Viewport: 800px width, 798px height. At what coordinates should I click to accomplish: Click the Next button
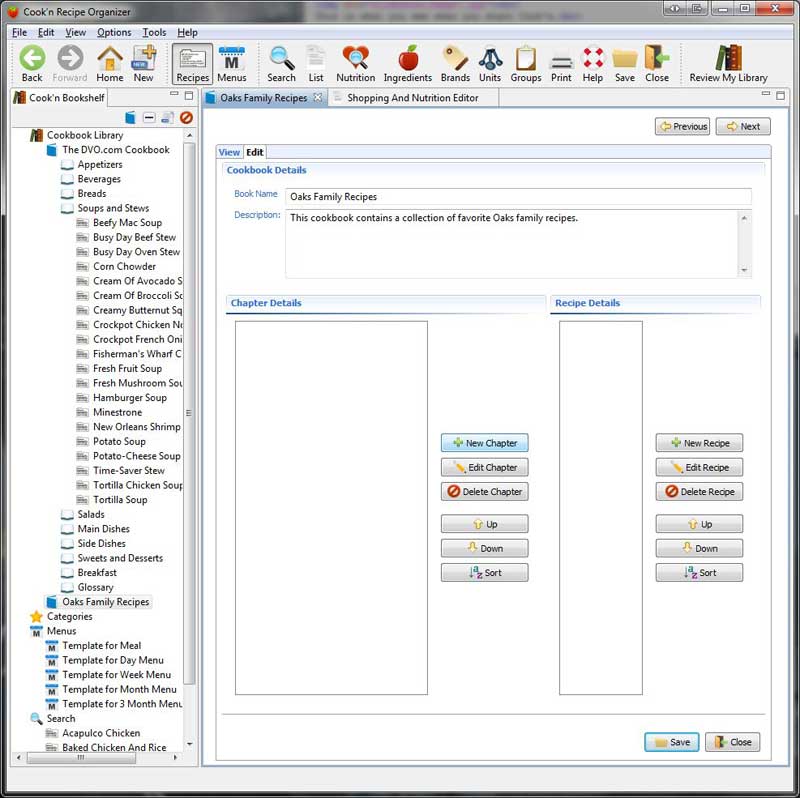743,126
